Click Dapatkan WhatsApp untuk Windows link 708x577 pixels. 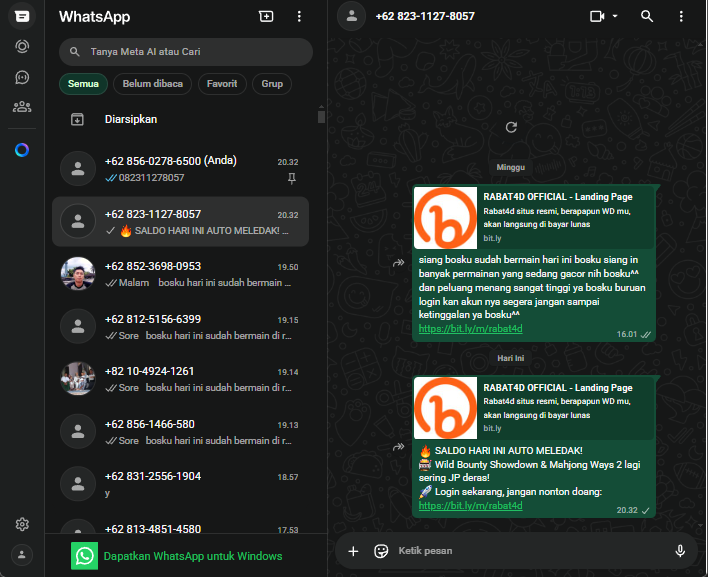point(193,556)
